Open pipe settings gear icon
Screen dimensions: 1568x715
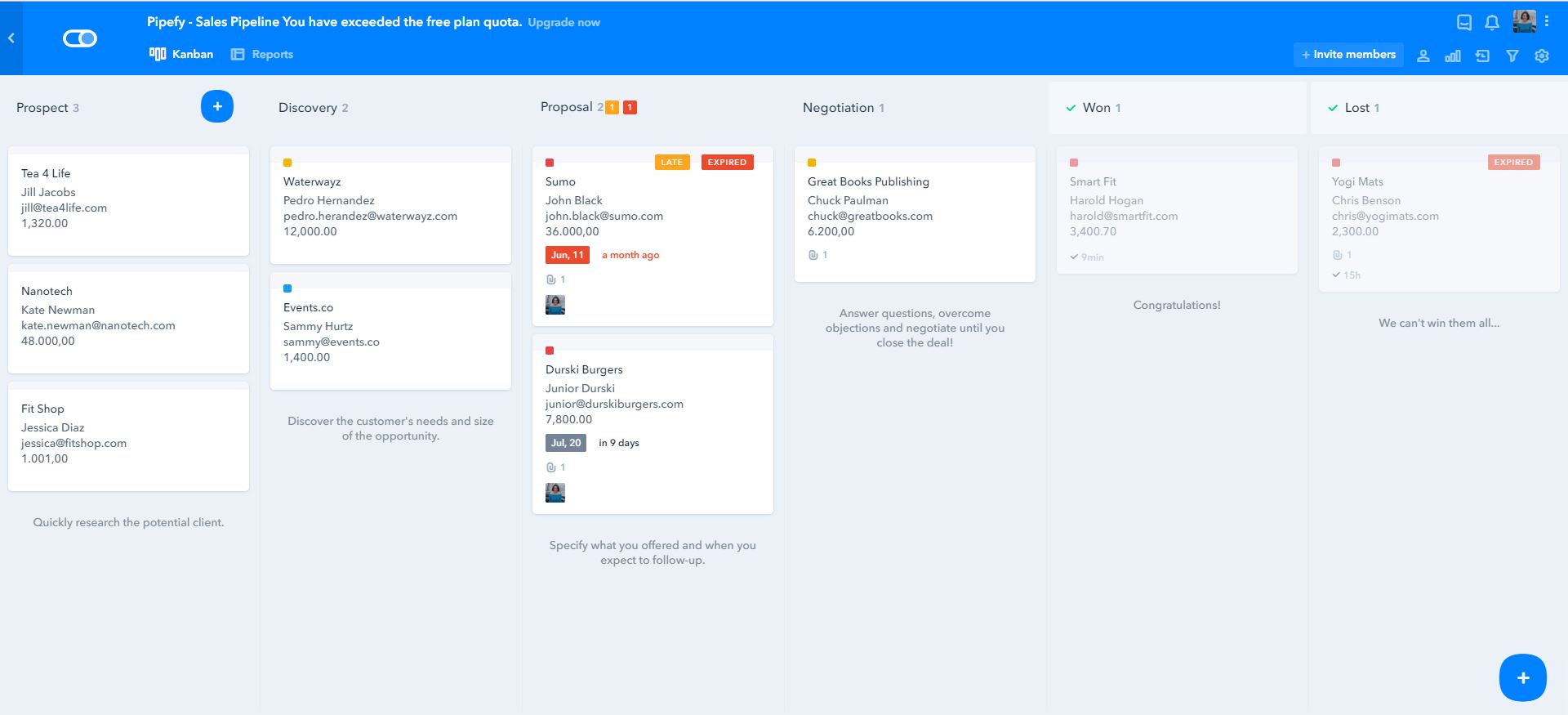tap(1541, 56)
